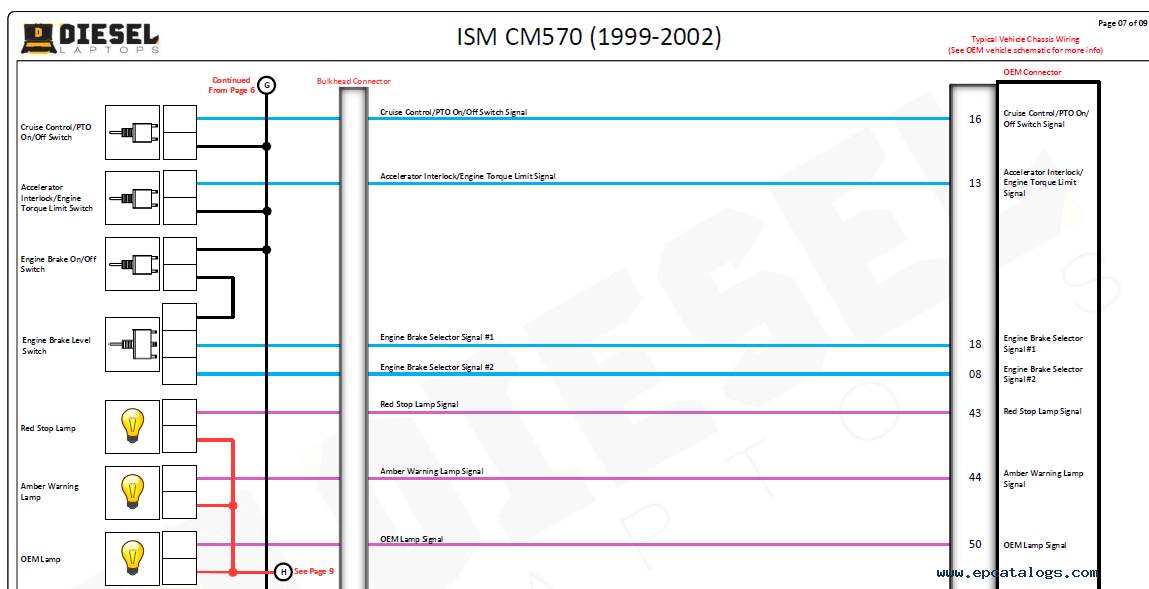
Task: Click pin number 08 on the OEM connector
Action: point(975,374)
